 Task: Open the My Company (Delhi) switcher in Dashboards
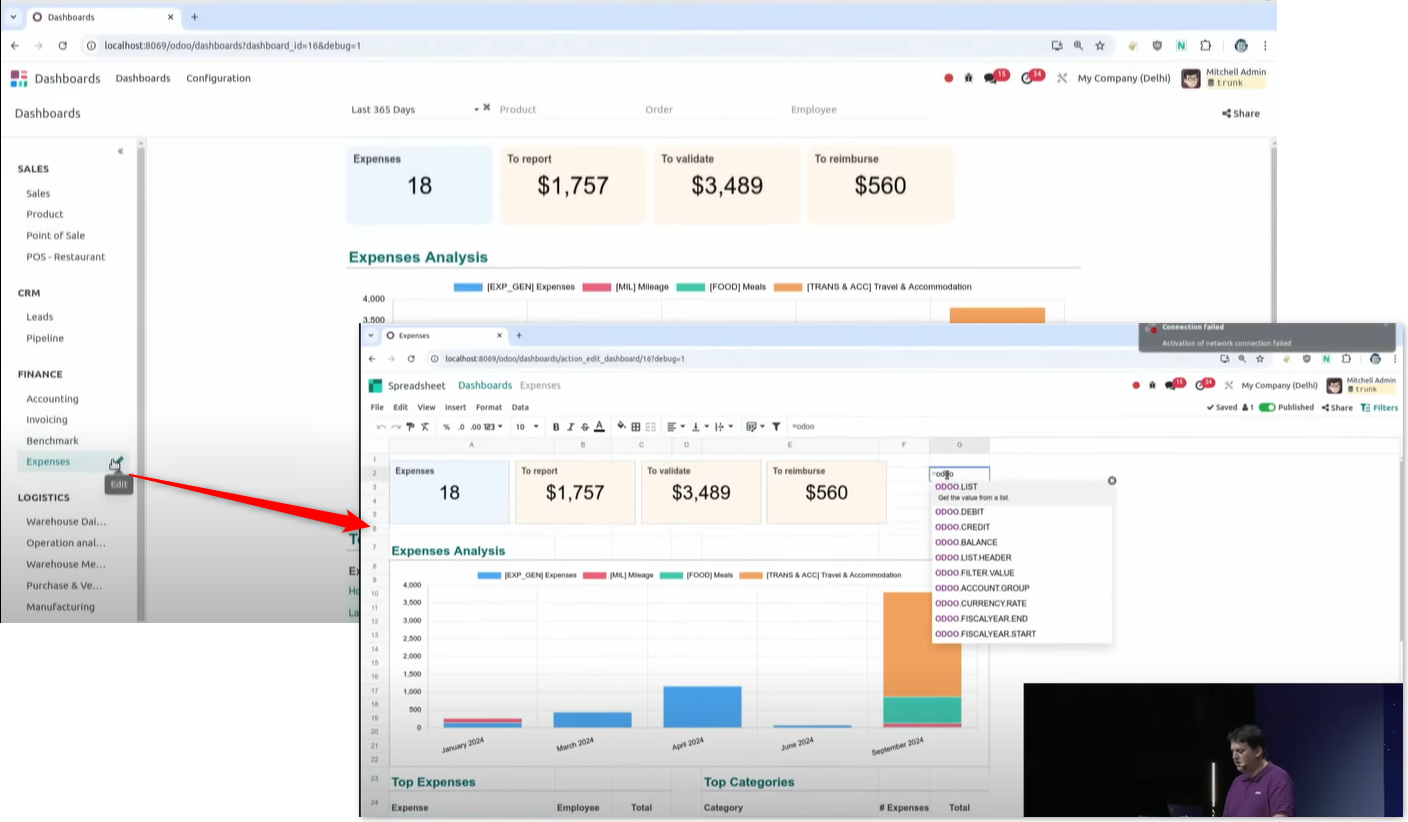1124,78
